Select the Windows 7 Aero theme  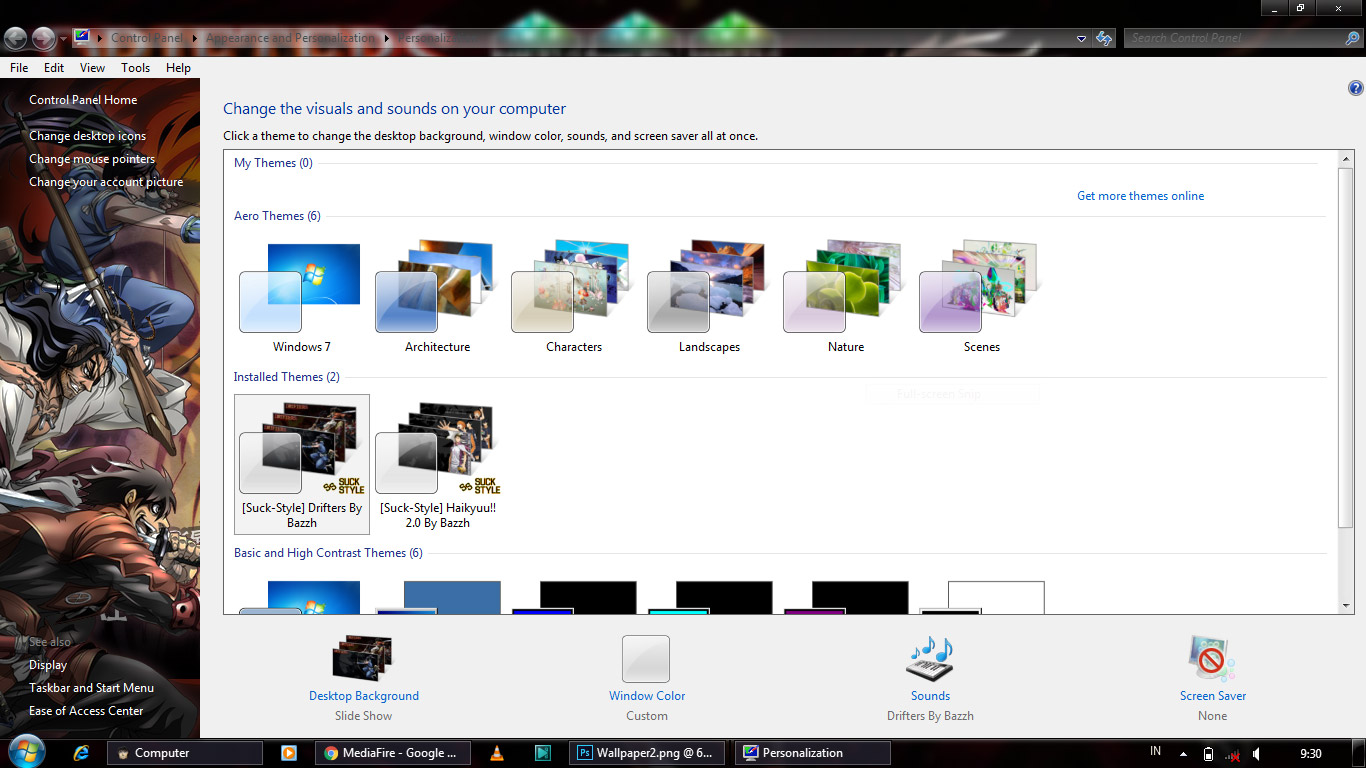click(301, 297)
